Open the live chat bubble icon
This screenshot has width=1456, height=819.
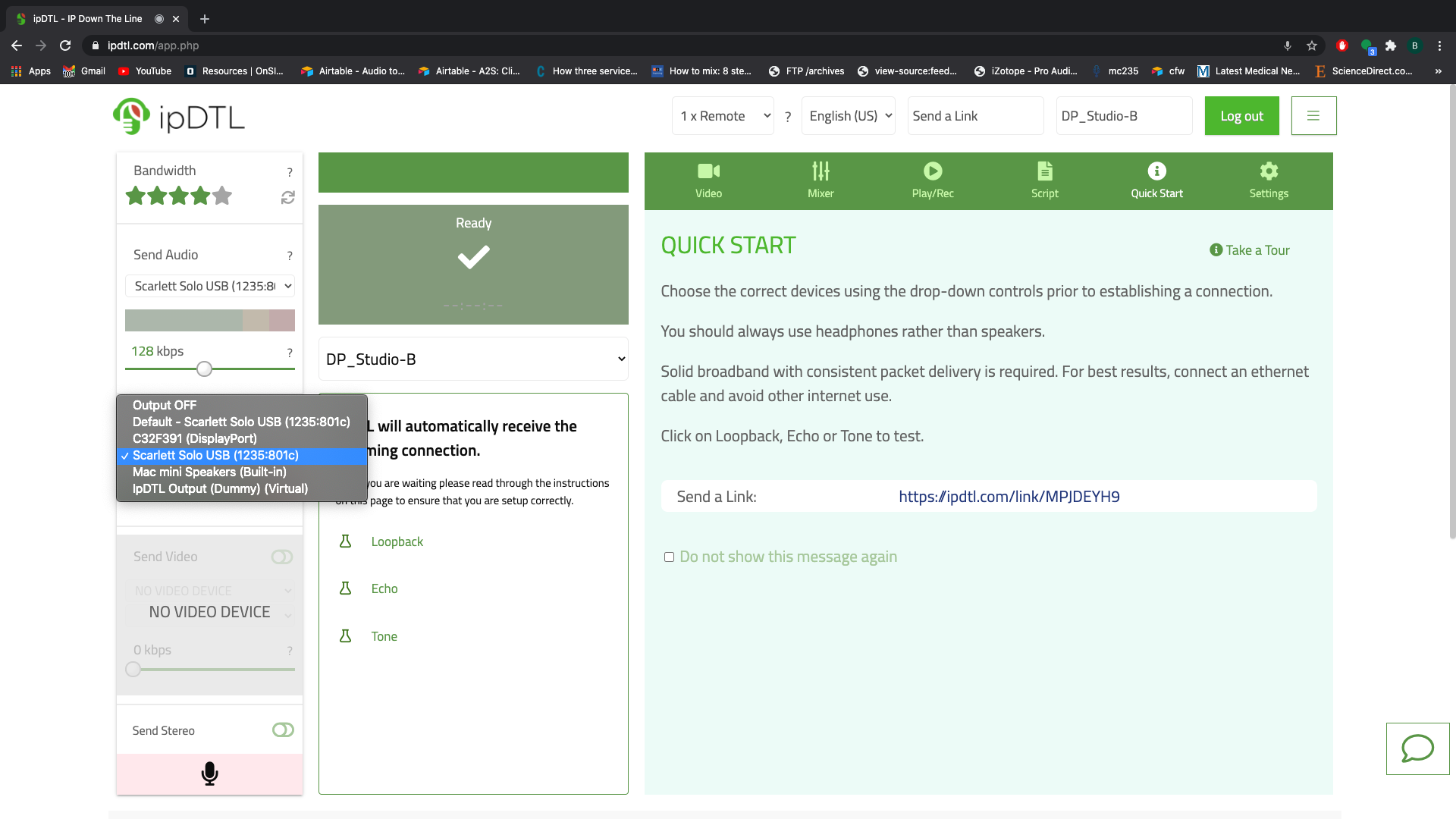(x=1417, y=748)
